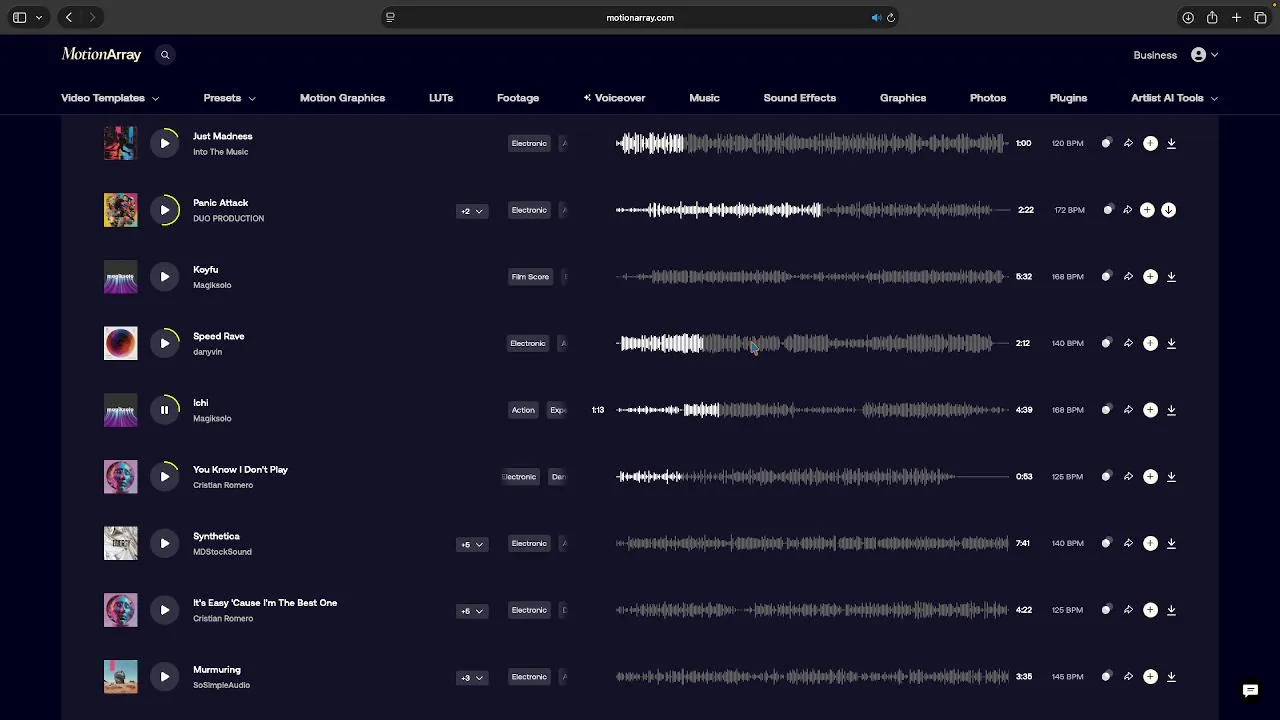Screen dimensions: 1280x720
Task: Expand the Artist AI Tools menu
Action: [1174, 98]
